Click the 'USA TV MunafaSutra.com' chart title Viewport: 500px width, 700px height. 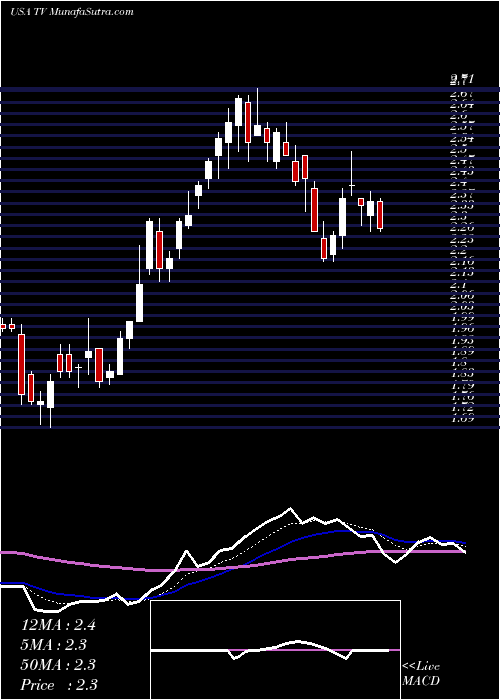pos(72,12)
